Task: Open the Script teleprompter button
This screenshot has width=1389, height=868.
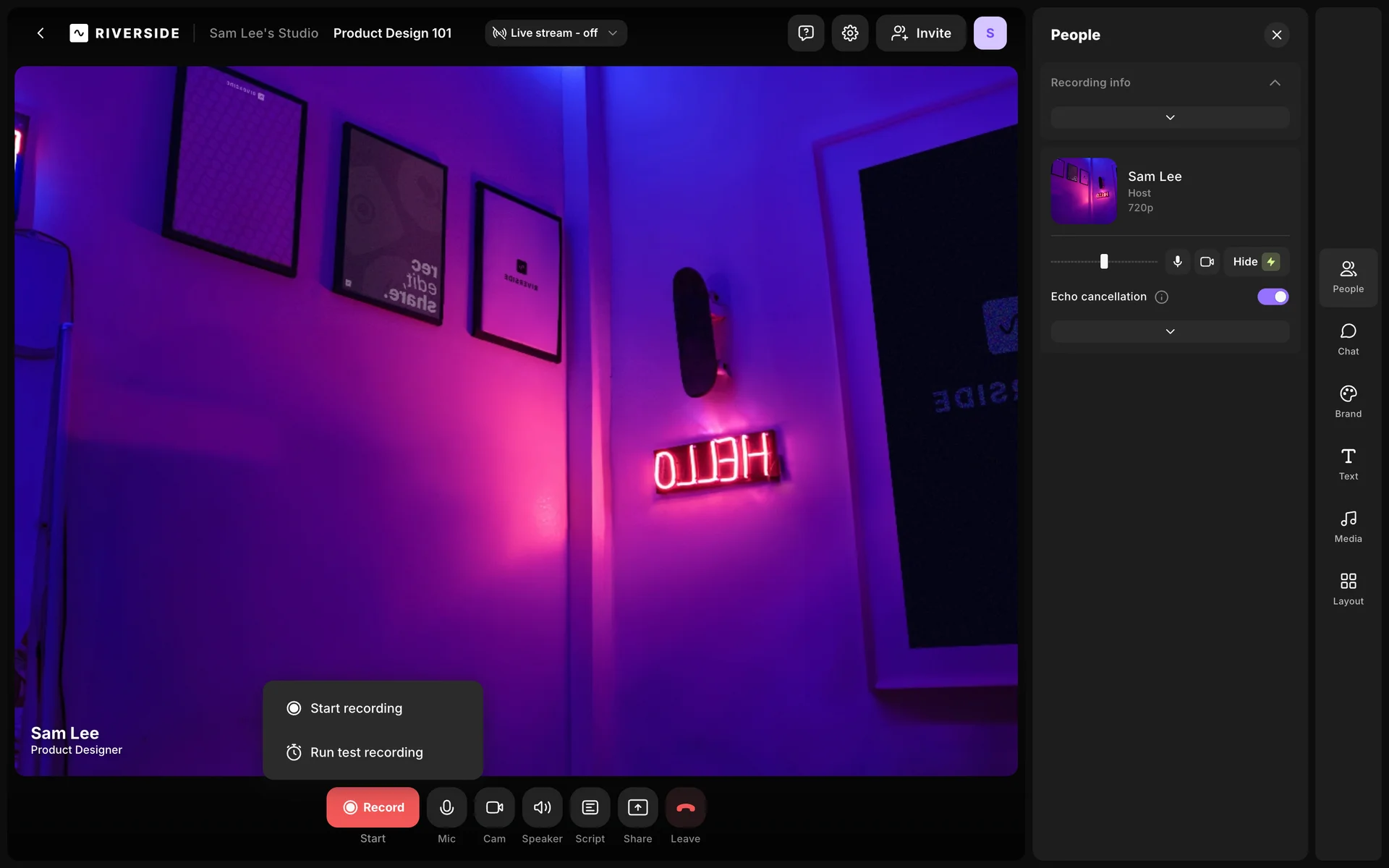Action: [x=590, y=807]
